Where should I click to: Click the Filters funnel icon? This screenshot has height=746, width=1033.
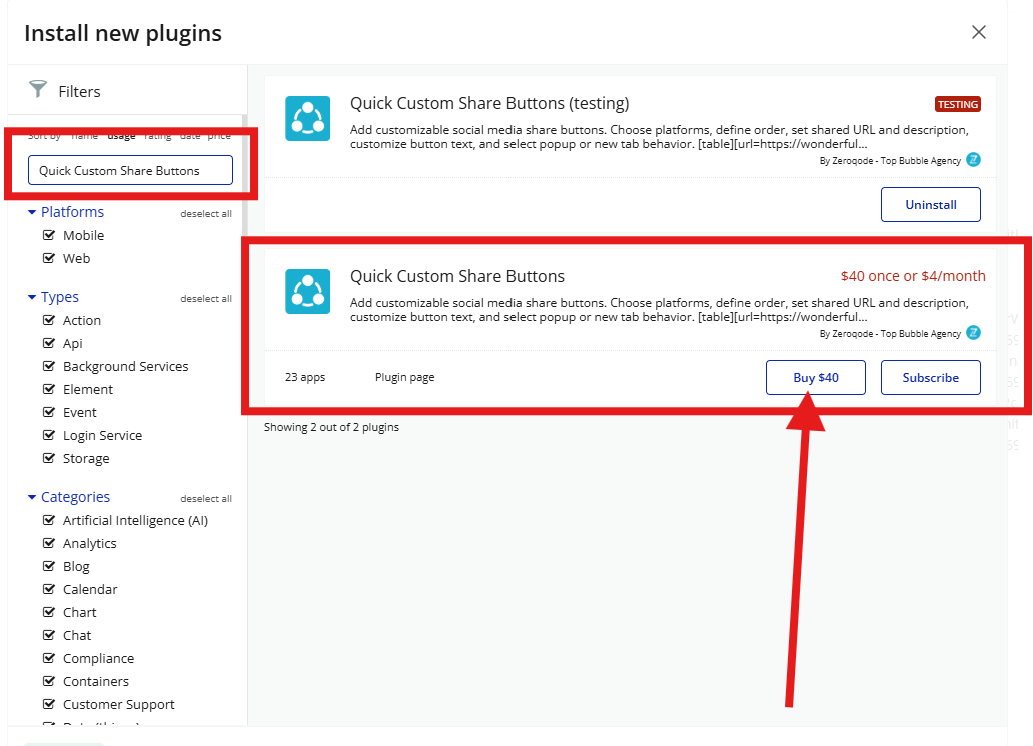coord(38,88)
